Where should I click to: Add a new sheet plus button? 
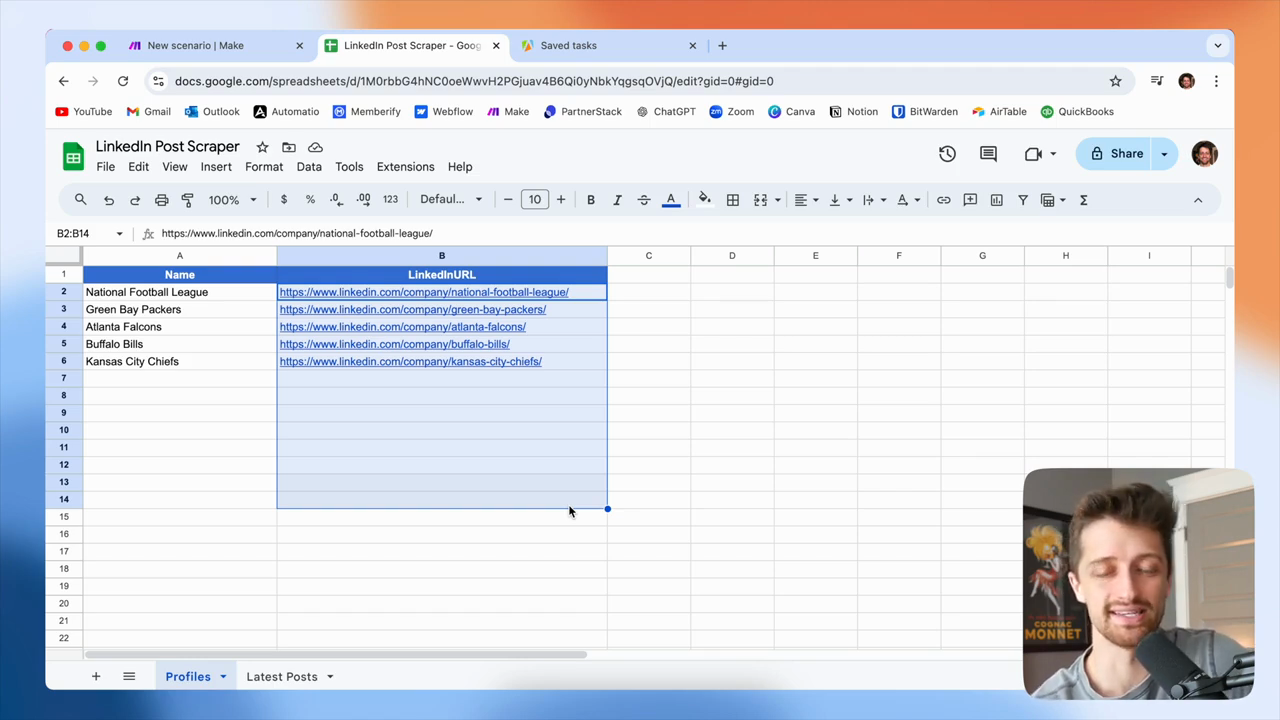[96, 677]
